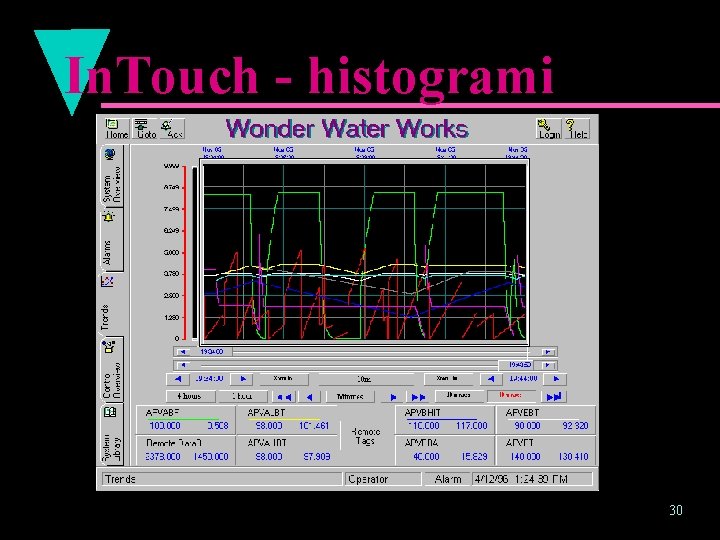Click the 92.320 value under APVEBT
This screenshot has height=540, width=720.
pyautogui.click(x=575, y=426)
